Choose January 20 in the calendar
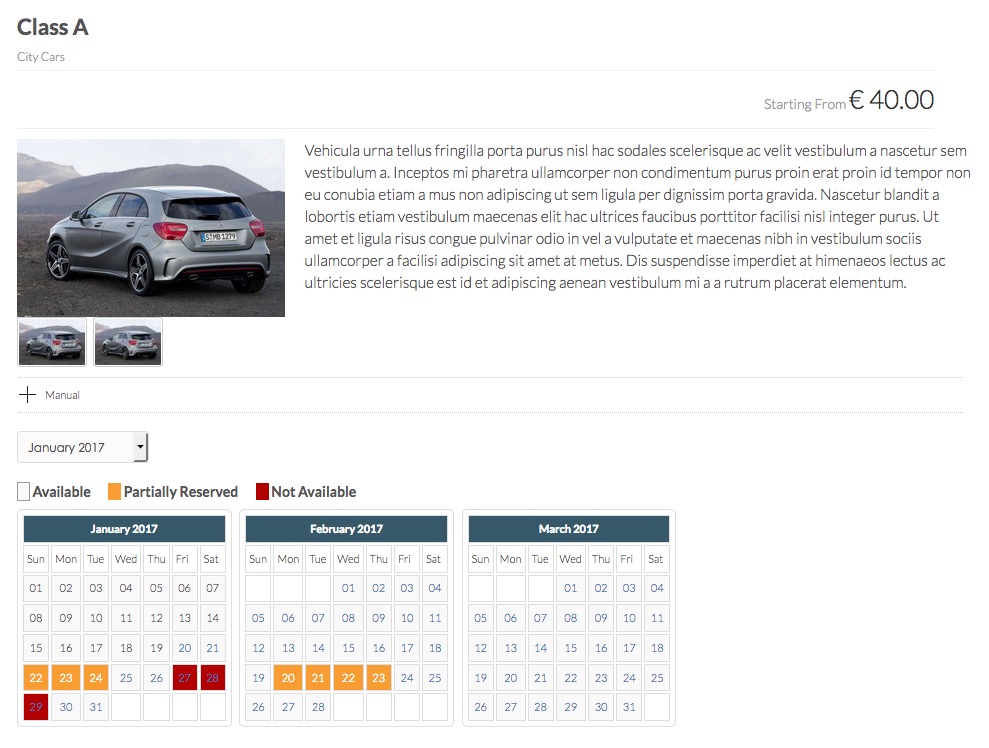 pyautogui.click(x=184, y=648)
